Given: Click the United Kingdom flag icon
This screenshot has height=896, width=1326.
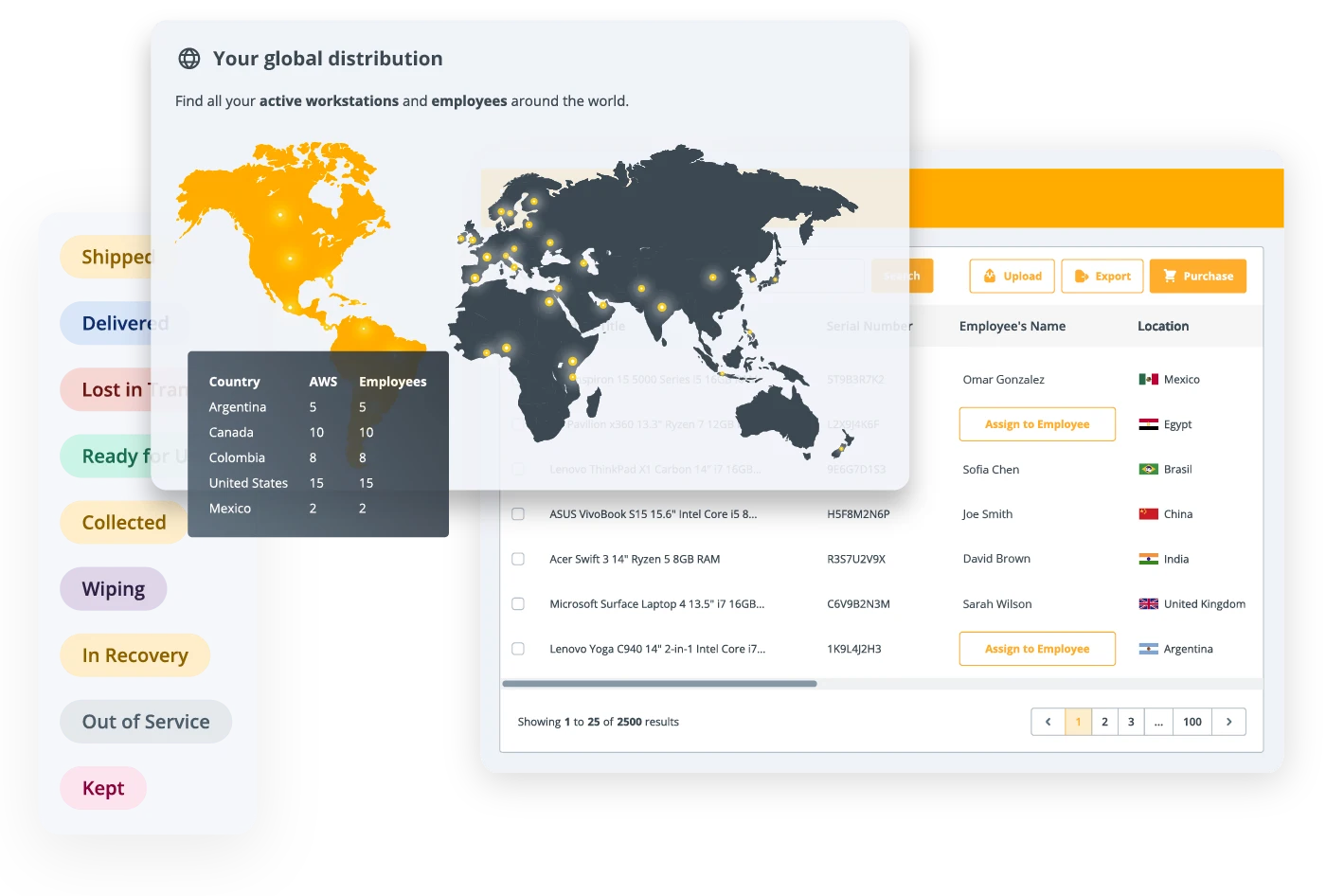Looking at the screenshot, I should (1148, 604).
